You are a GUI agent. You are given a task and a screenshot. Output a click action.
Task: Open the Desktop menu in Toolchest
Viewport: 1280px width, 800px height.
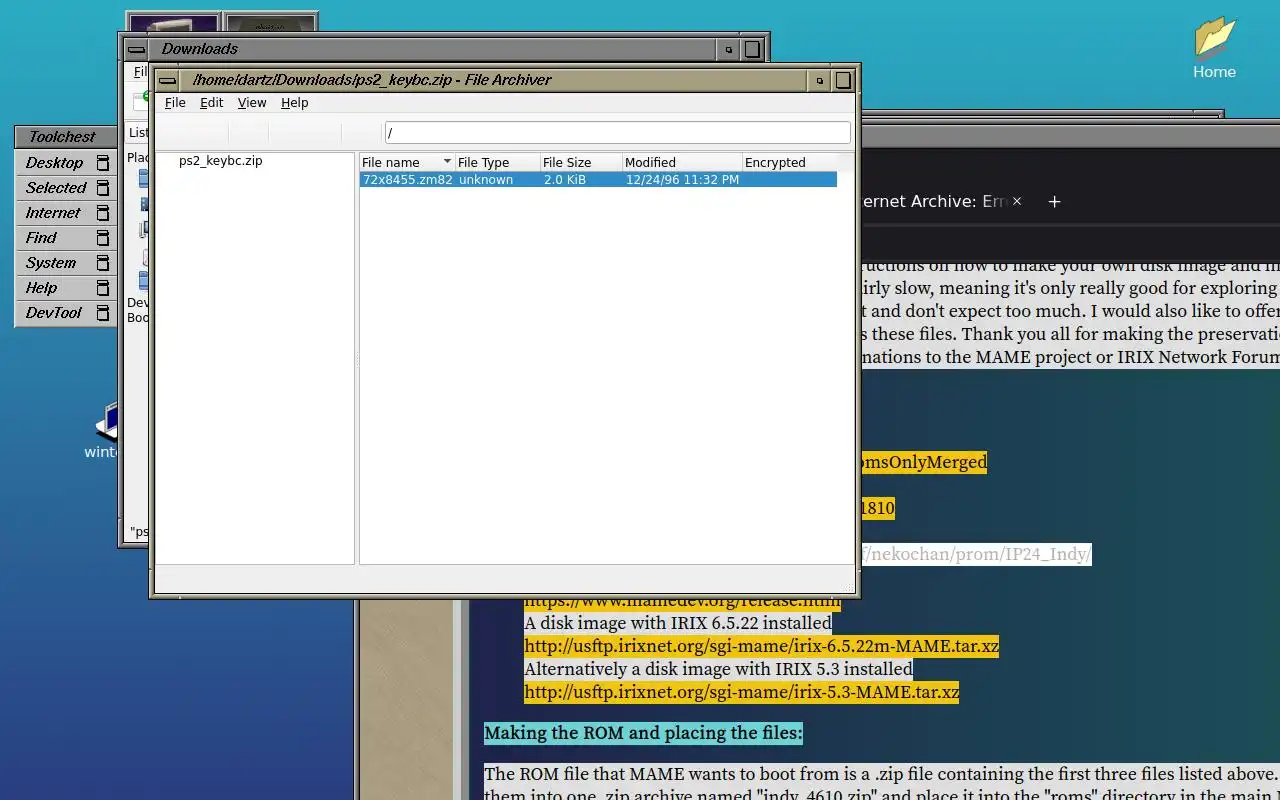[66, 162]
